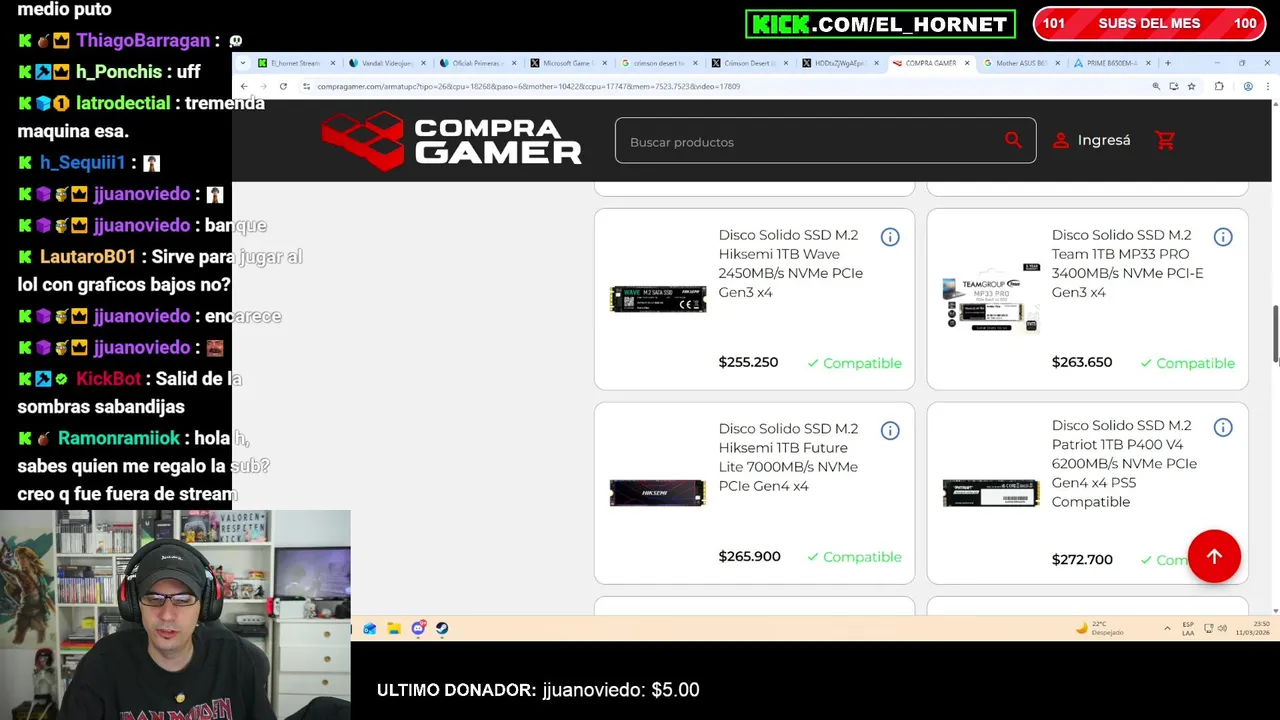This screenshot has width=1280, height=720.
Task: Show hidden system tray icons chevron
Action: coord(1167,629)
